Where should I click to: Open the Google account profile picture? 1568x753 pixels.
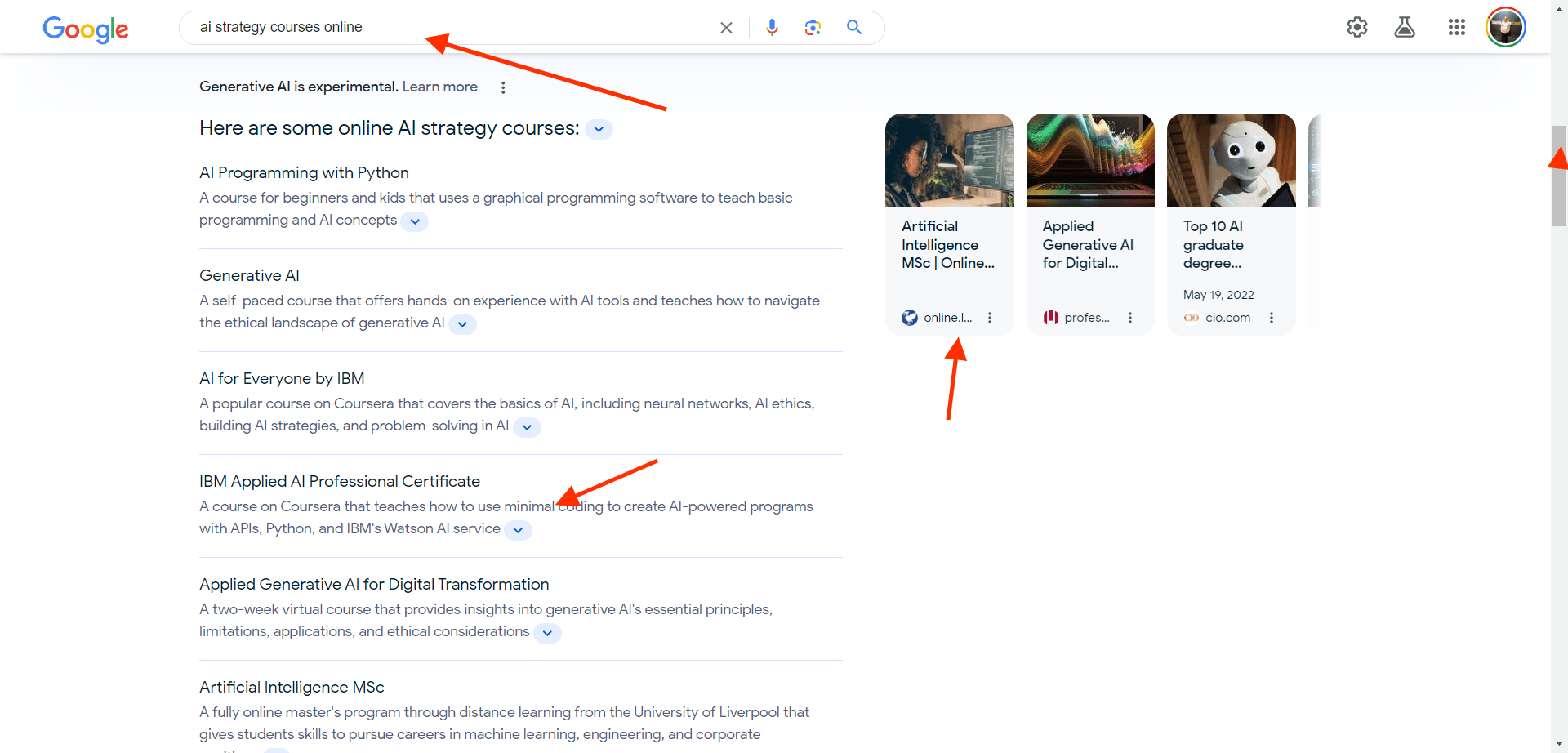click(x=1505, y=28)
